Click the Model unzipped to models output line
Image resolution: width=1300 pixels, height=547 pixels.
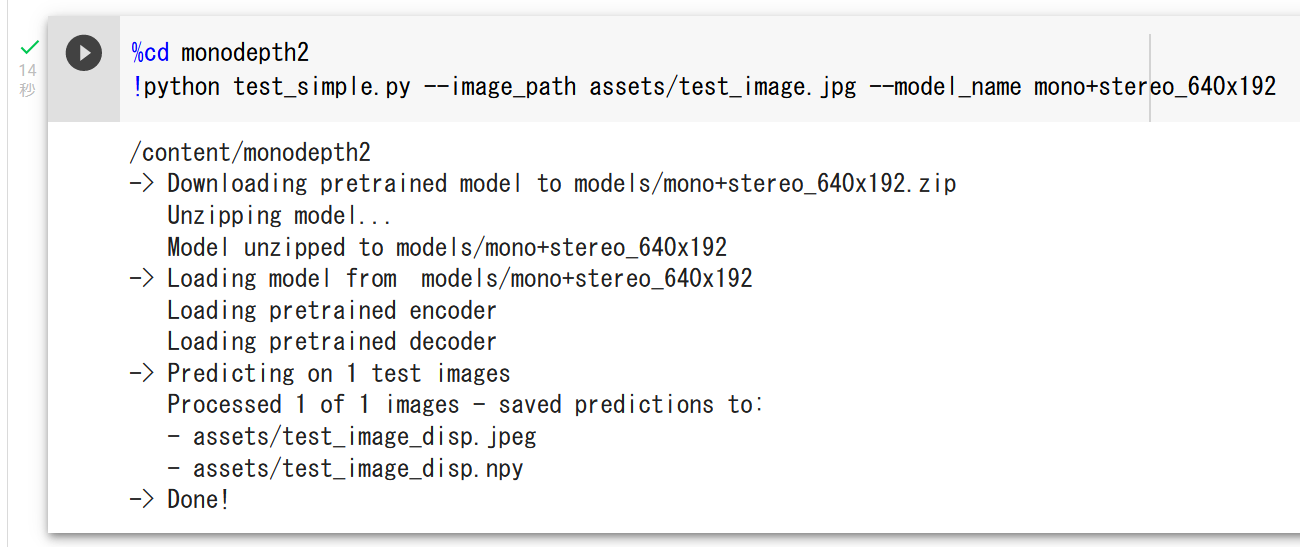447,247
